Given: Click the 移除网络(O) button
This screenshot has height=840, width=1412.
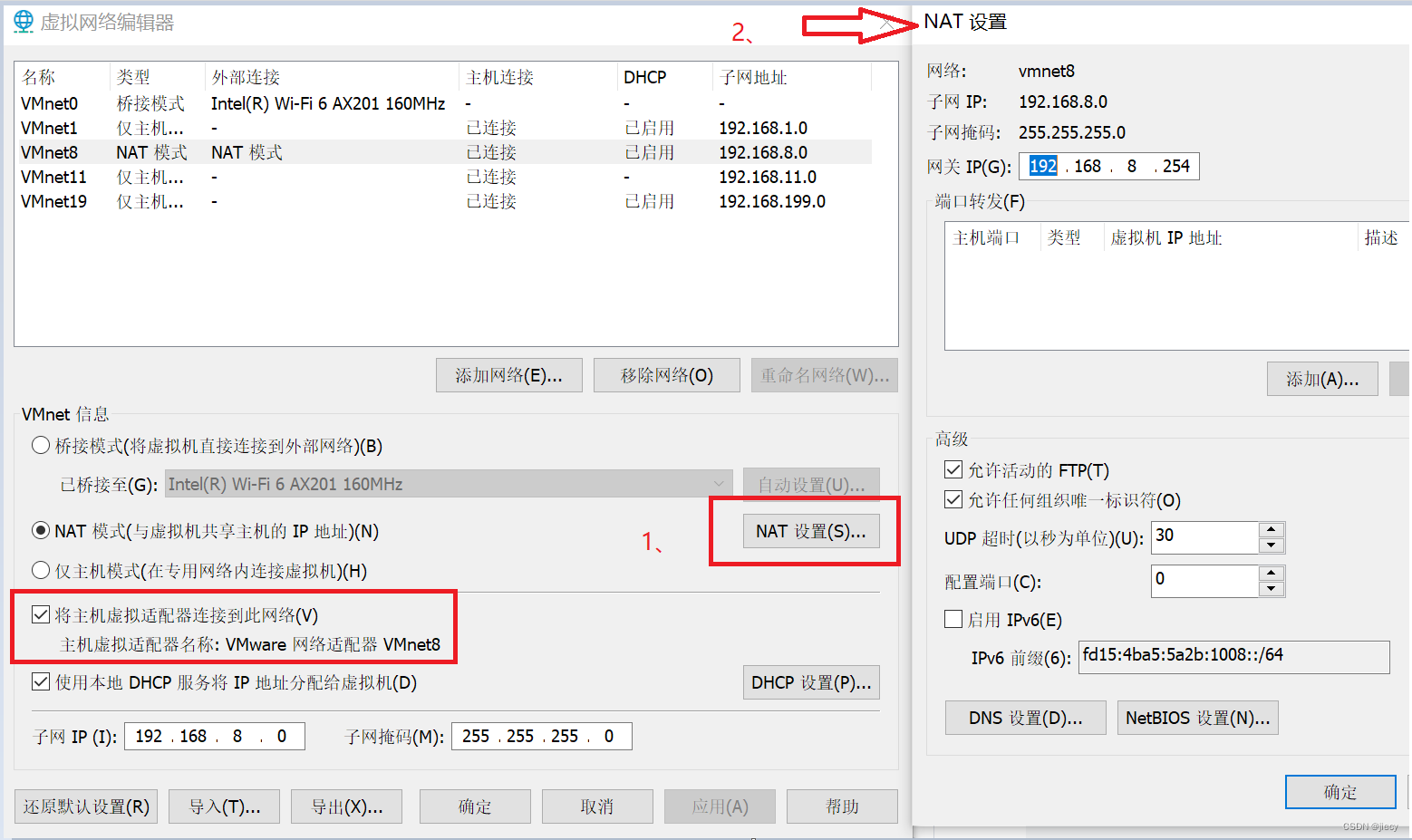Looking at the screenshot, I should 667,375.
